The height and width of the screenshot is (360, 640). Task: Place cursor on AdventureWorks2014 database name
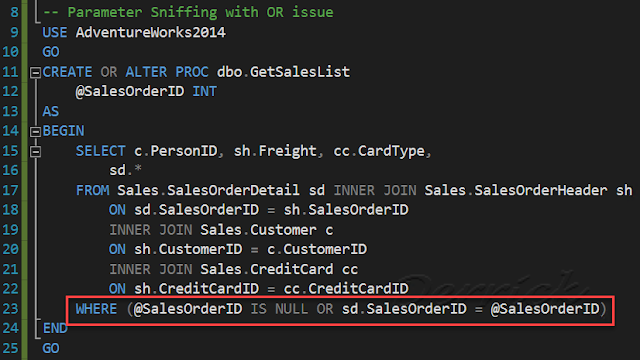(x=150, y=33)
